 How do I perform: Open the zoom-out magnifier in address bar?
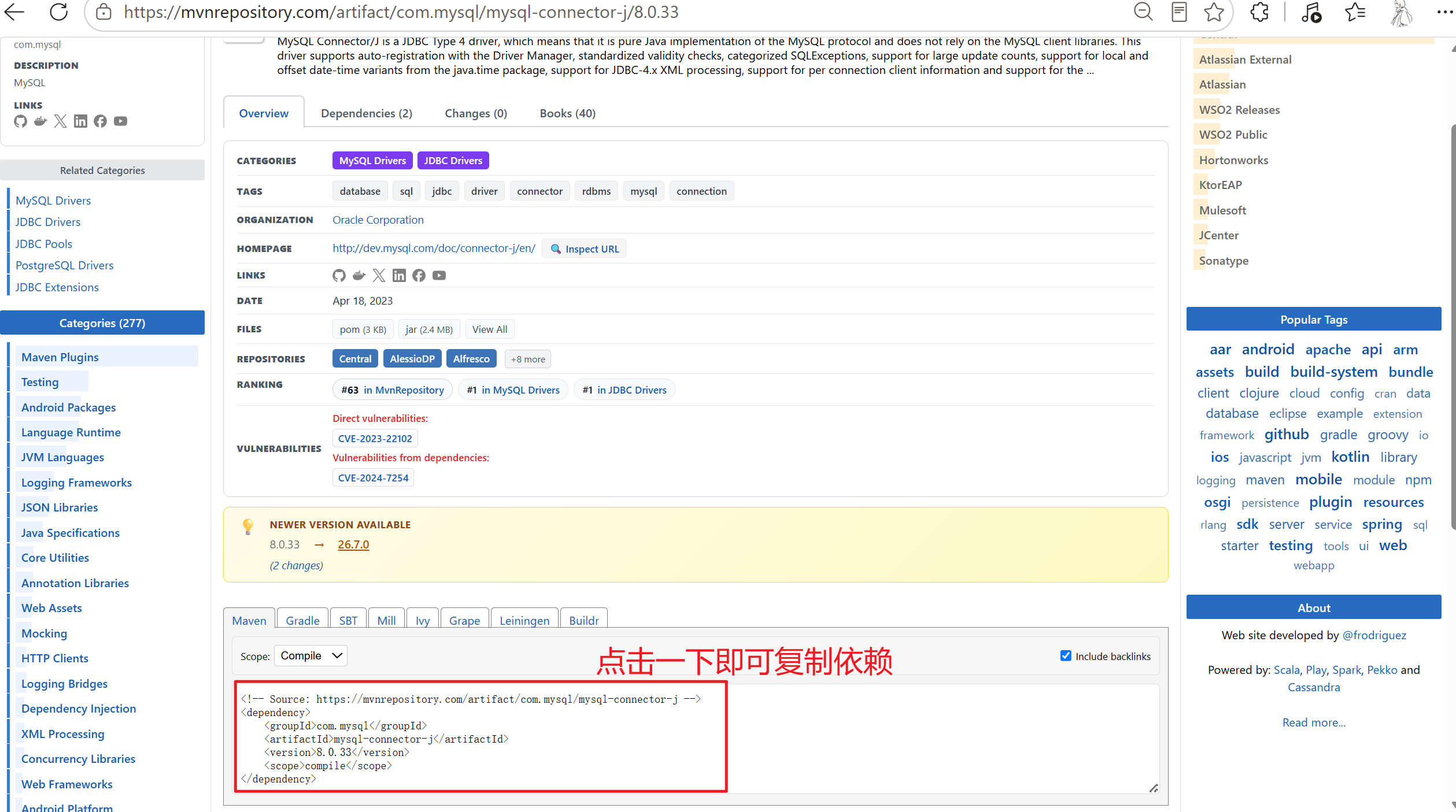point(1143,12)
